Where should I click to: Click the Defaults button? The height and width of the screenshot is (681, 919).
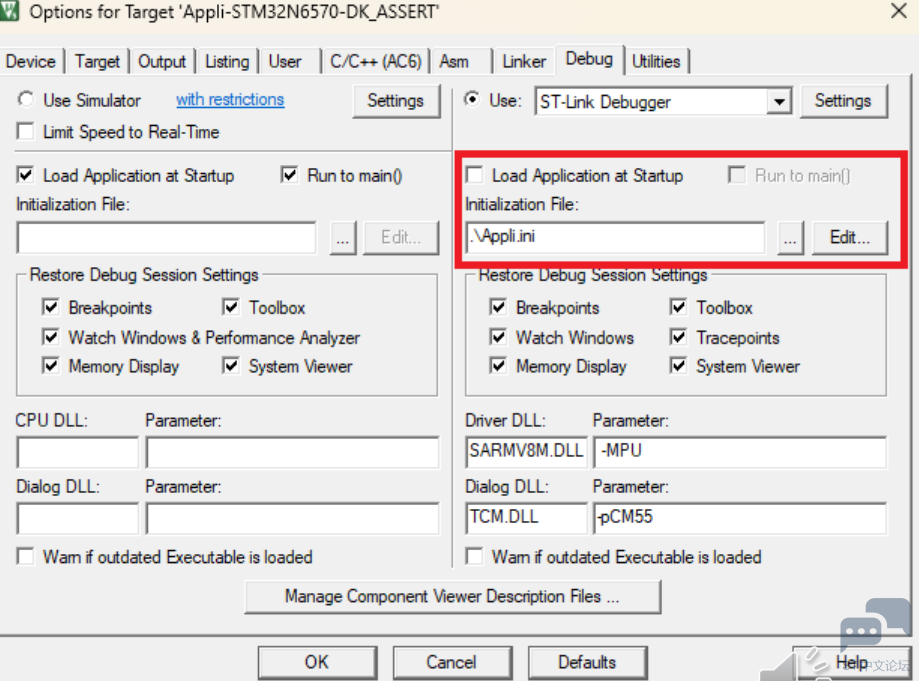coord(587,662)
